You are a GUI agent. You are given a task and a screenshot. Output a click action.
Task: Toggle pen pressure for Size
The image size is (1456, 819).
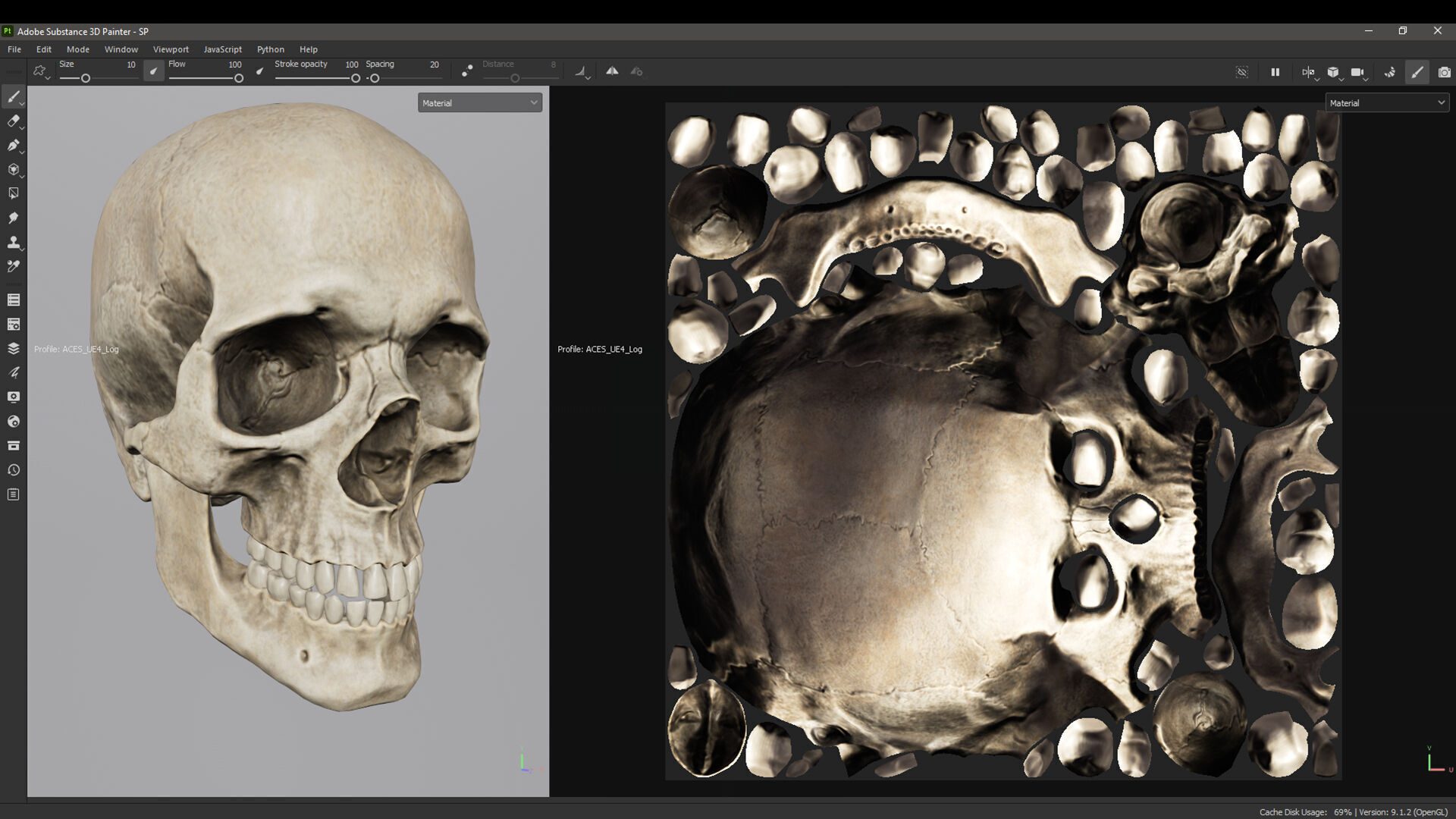(154, 71)
